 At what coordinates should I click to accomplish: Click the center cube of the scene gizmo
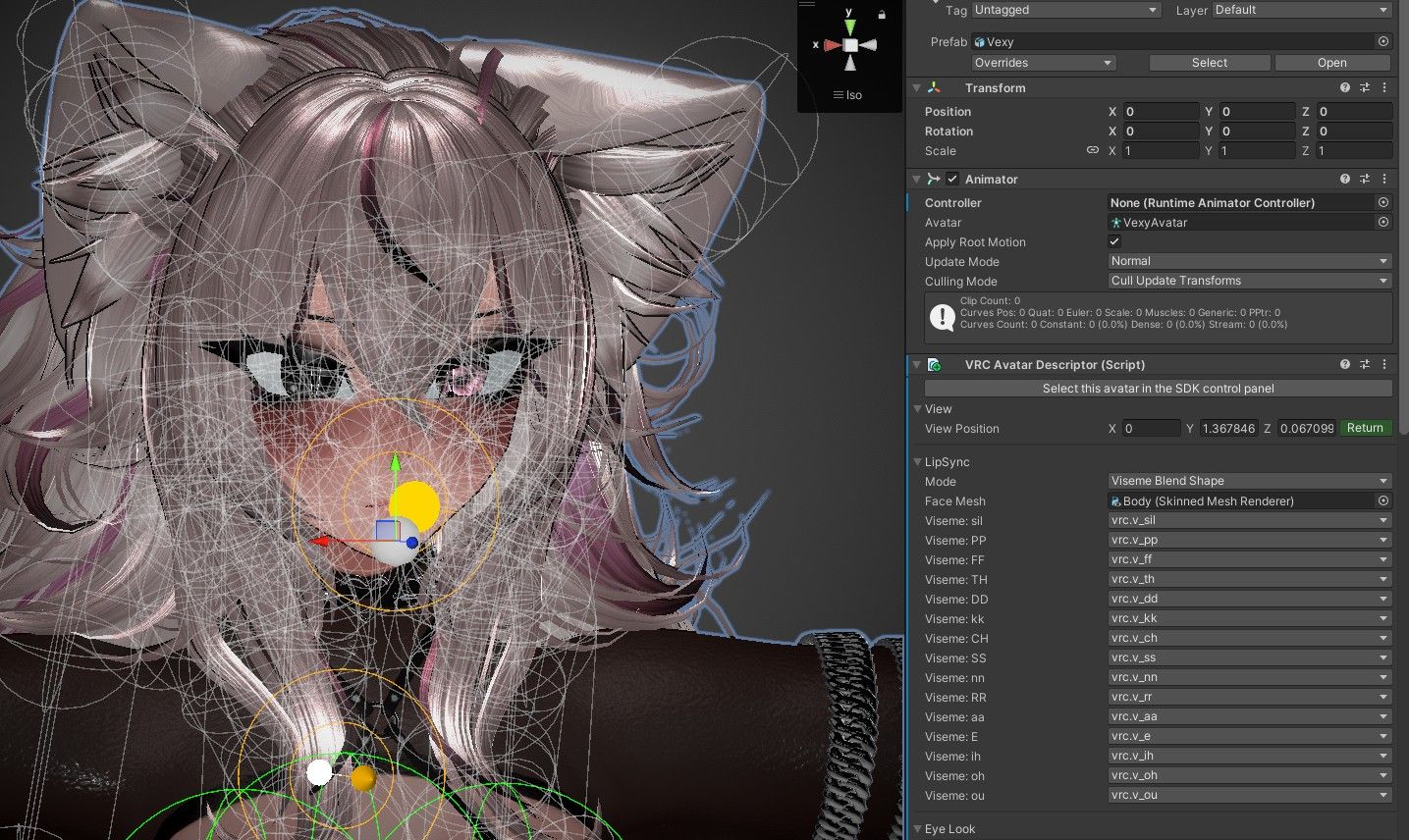pyautogui.click(x=850, y=45)
